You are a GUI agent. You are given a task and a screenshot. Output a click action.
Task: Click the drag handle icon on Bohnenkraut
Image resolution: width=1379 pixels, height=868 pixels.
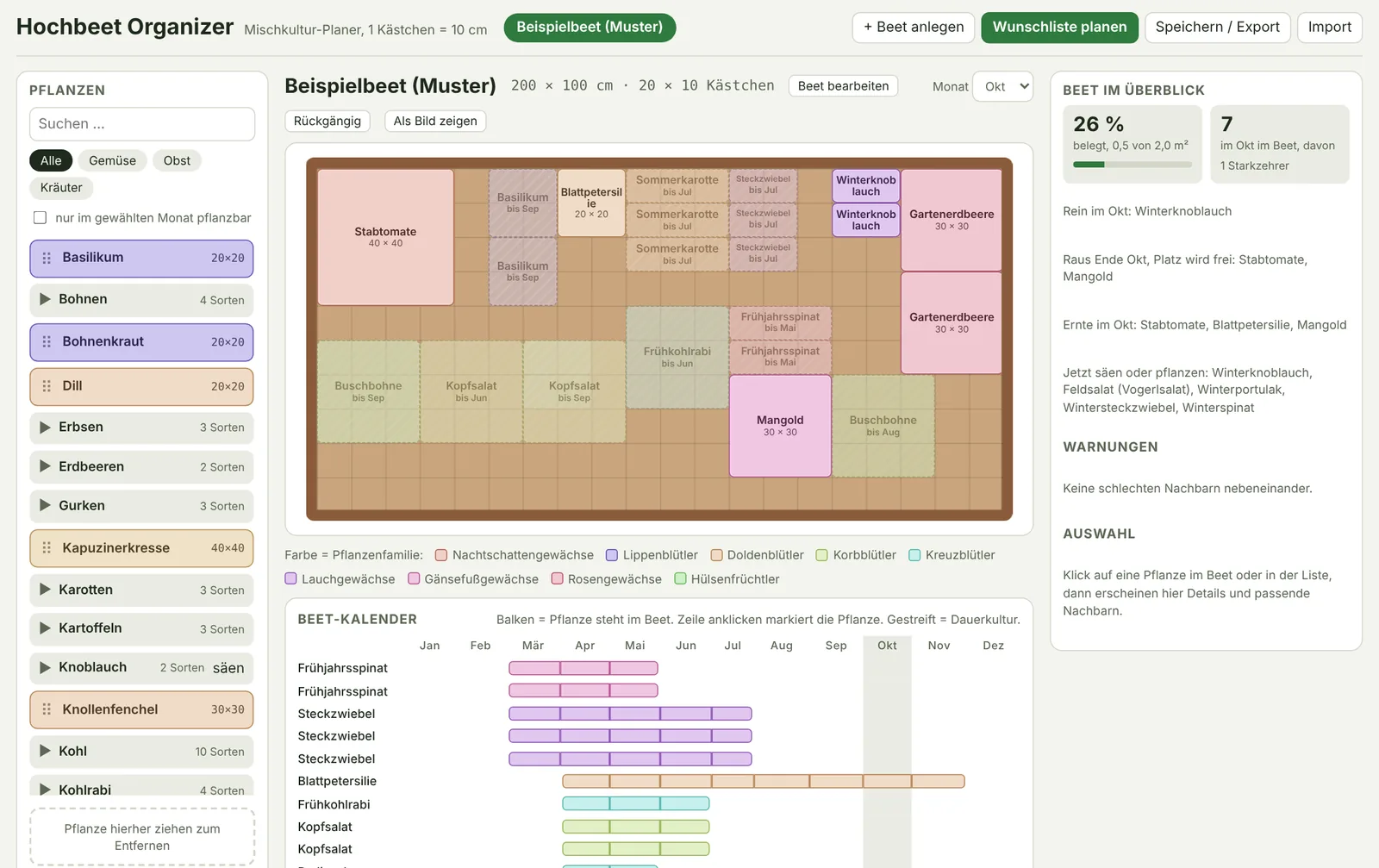pos(47,341)
